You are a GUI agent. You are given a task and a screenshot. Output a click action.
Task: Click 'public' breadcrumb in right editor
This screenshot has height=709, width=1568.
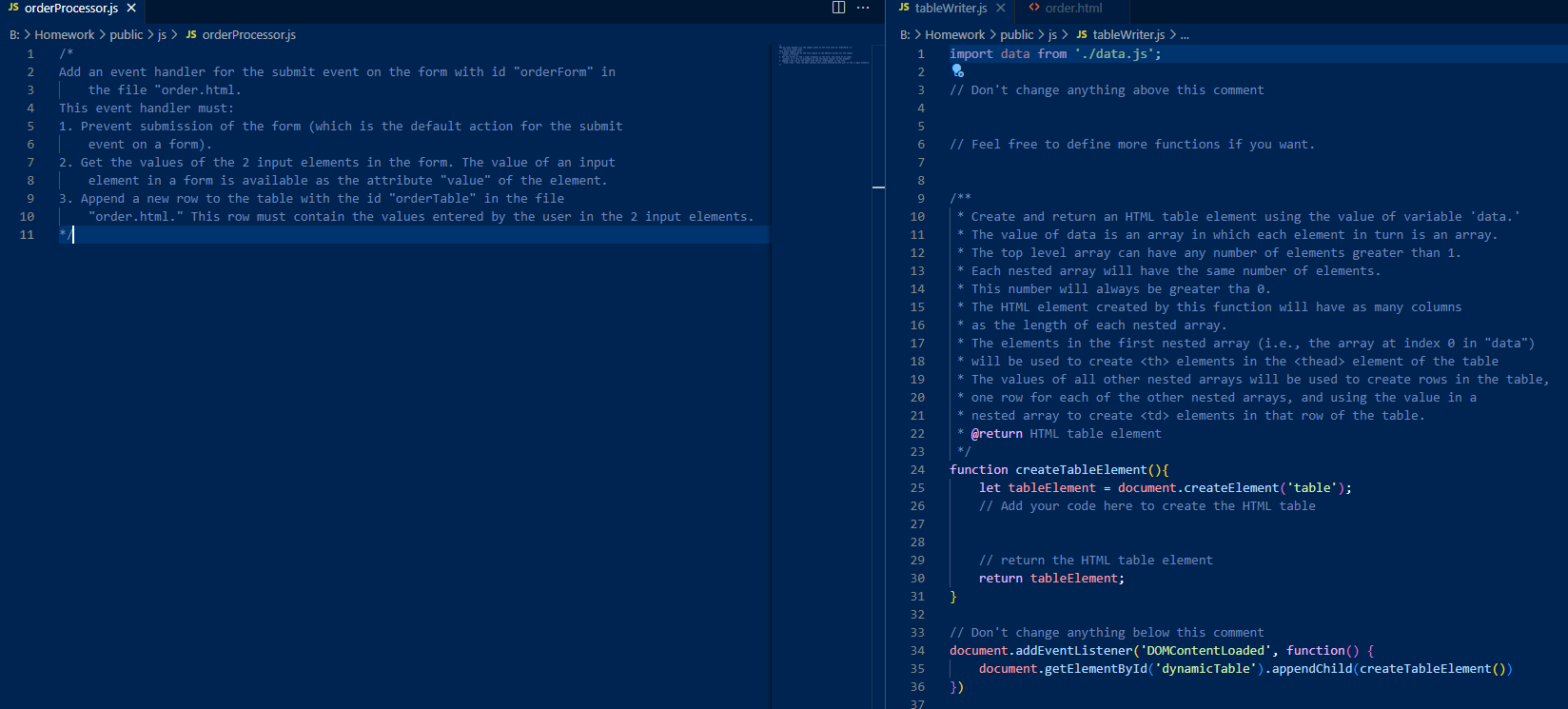tap(1016, 34)
